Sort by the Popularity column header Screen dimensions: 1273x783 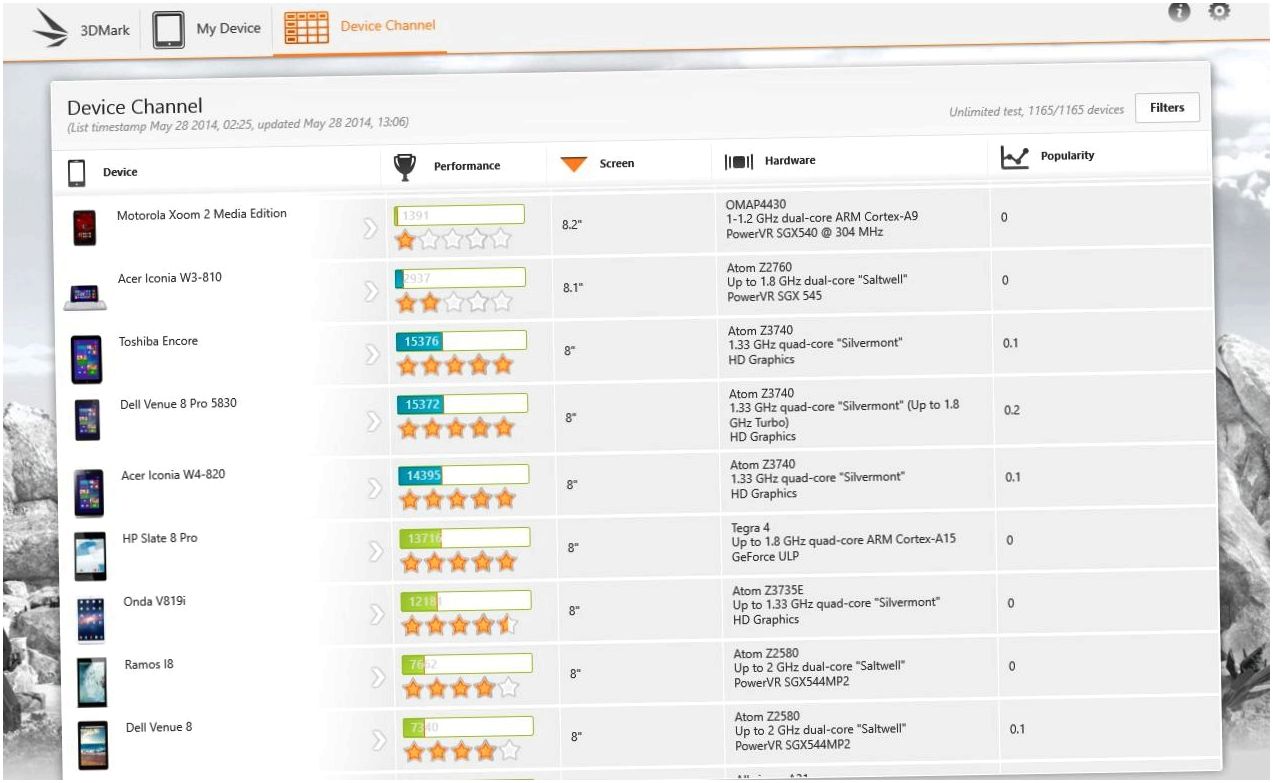[1067, 156]
